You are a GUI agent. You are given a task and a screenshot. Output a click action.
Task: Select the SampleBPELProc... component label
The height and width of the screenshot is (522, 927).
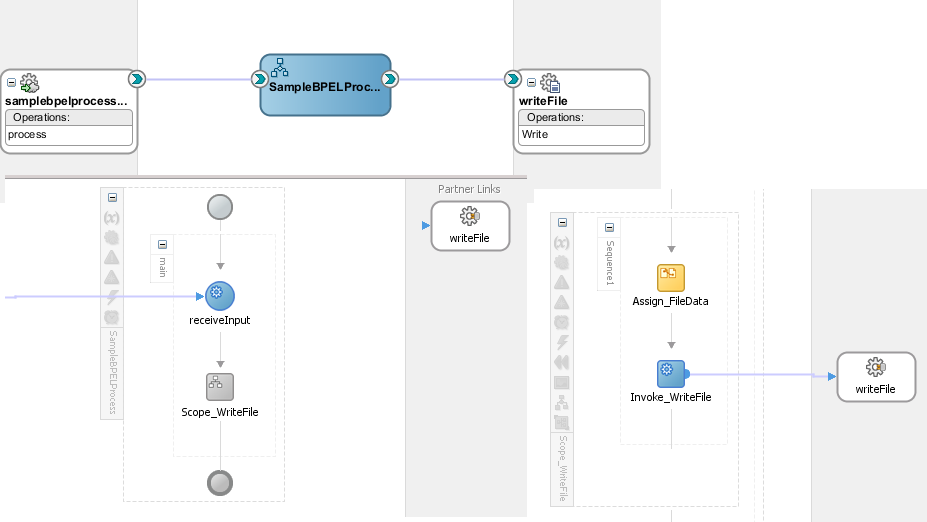pyautogui.click(x=325, y=87)
